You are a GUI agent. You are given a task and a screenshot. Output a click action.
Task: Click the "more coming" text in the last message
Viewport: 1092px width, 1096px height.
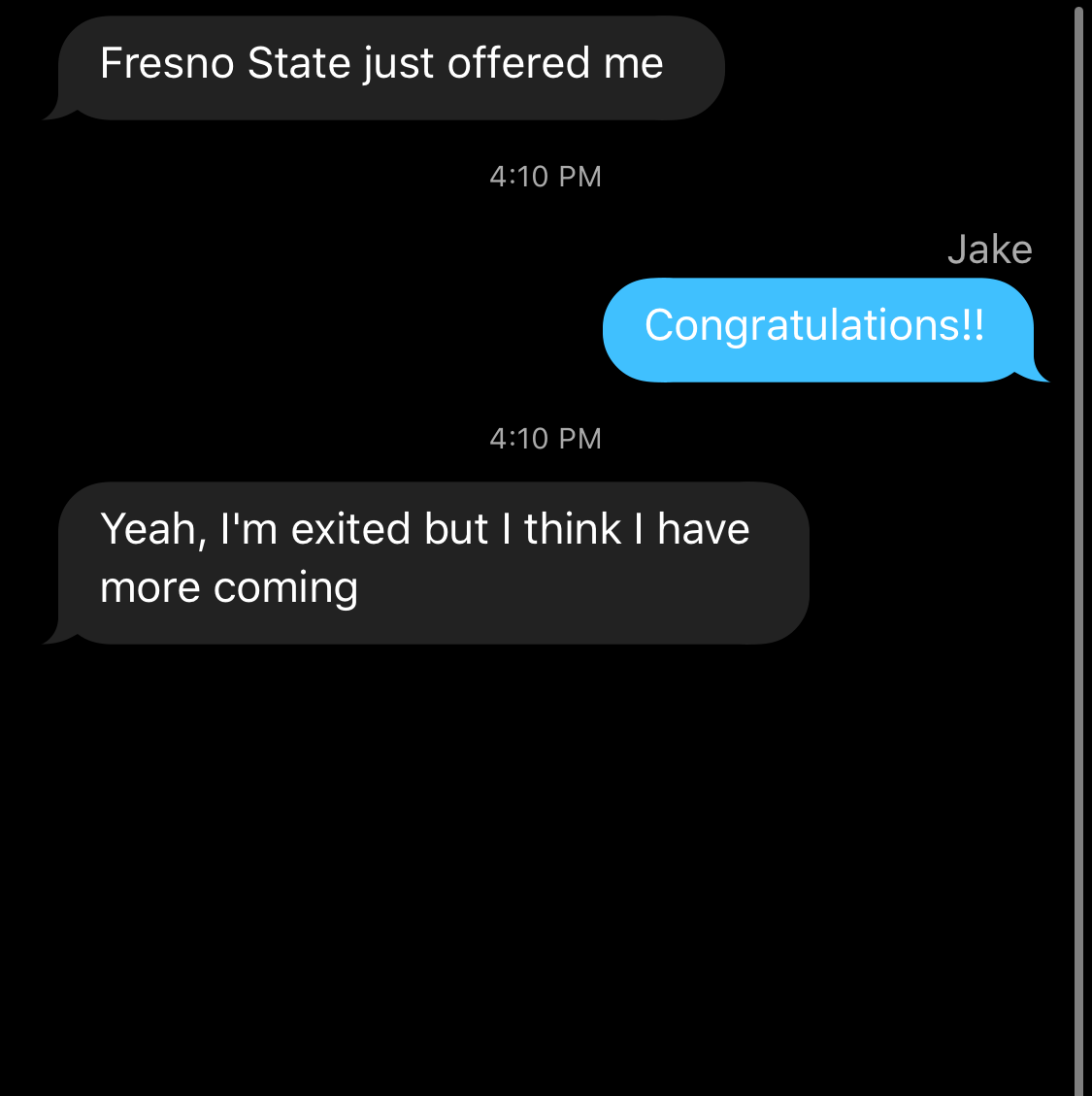[229, 588]
